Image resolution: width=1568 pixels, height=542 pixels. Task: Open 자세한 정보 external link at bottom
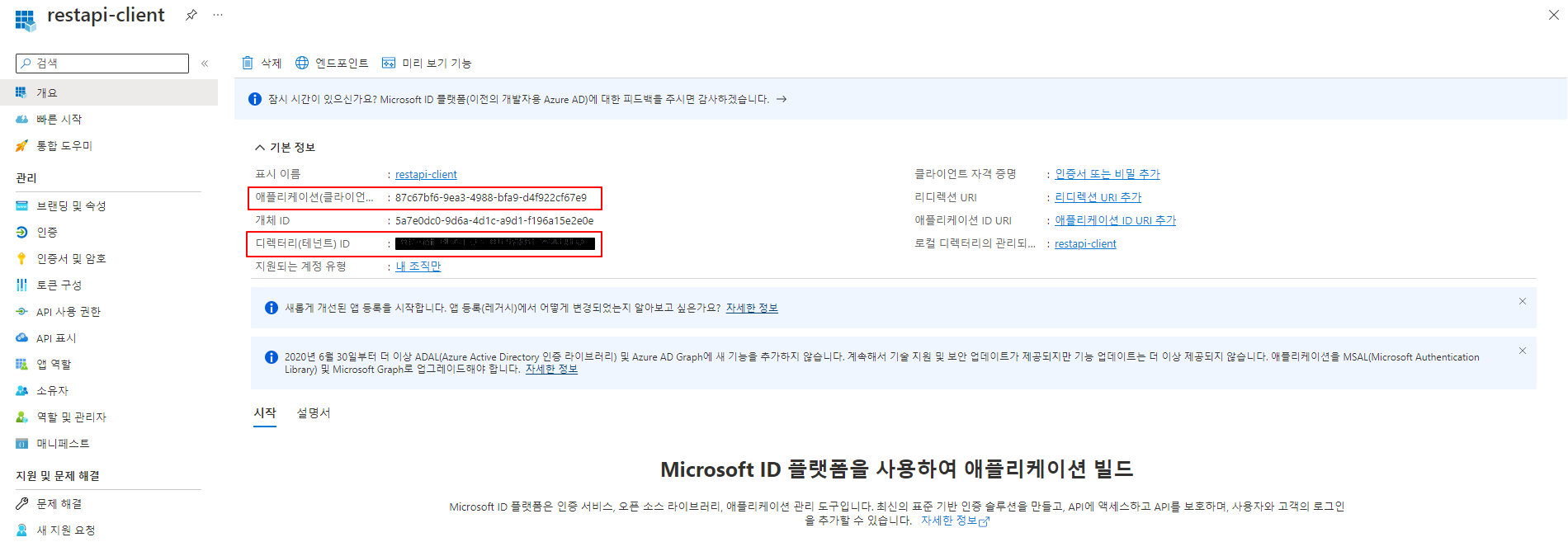(955, 521)
